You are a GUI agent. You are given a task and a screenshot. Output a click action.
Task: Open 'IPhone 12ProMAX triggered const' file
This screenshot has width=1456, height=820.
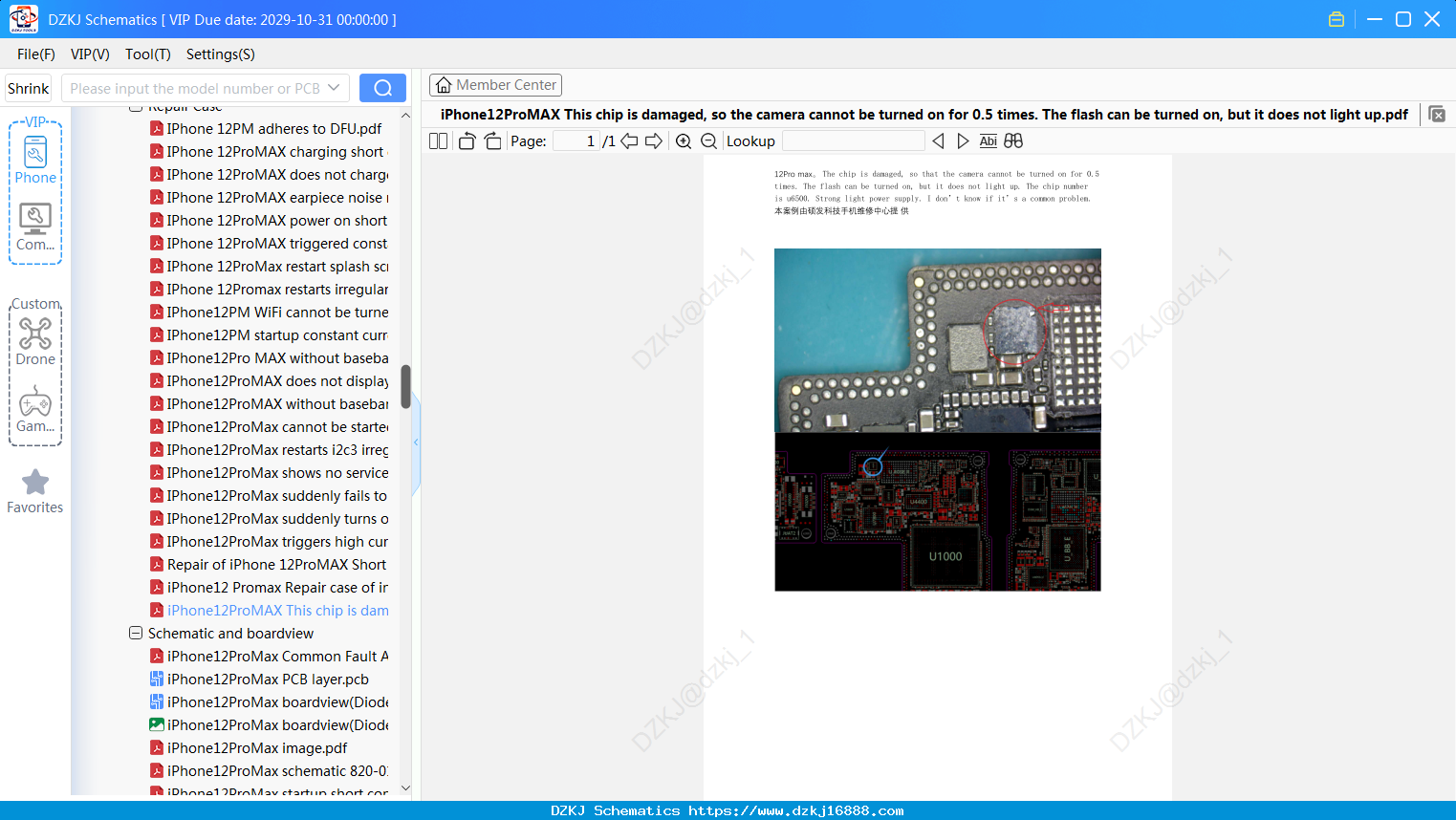[x=269, y=244]
